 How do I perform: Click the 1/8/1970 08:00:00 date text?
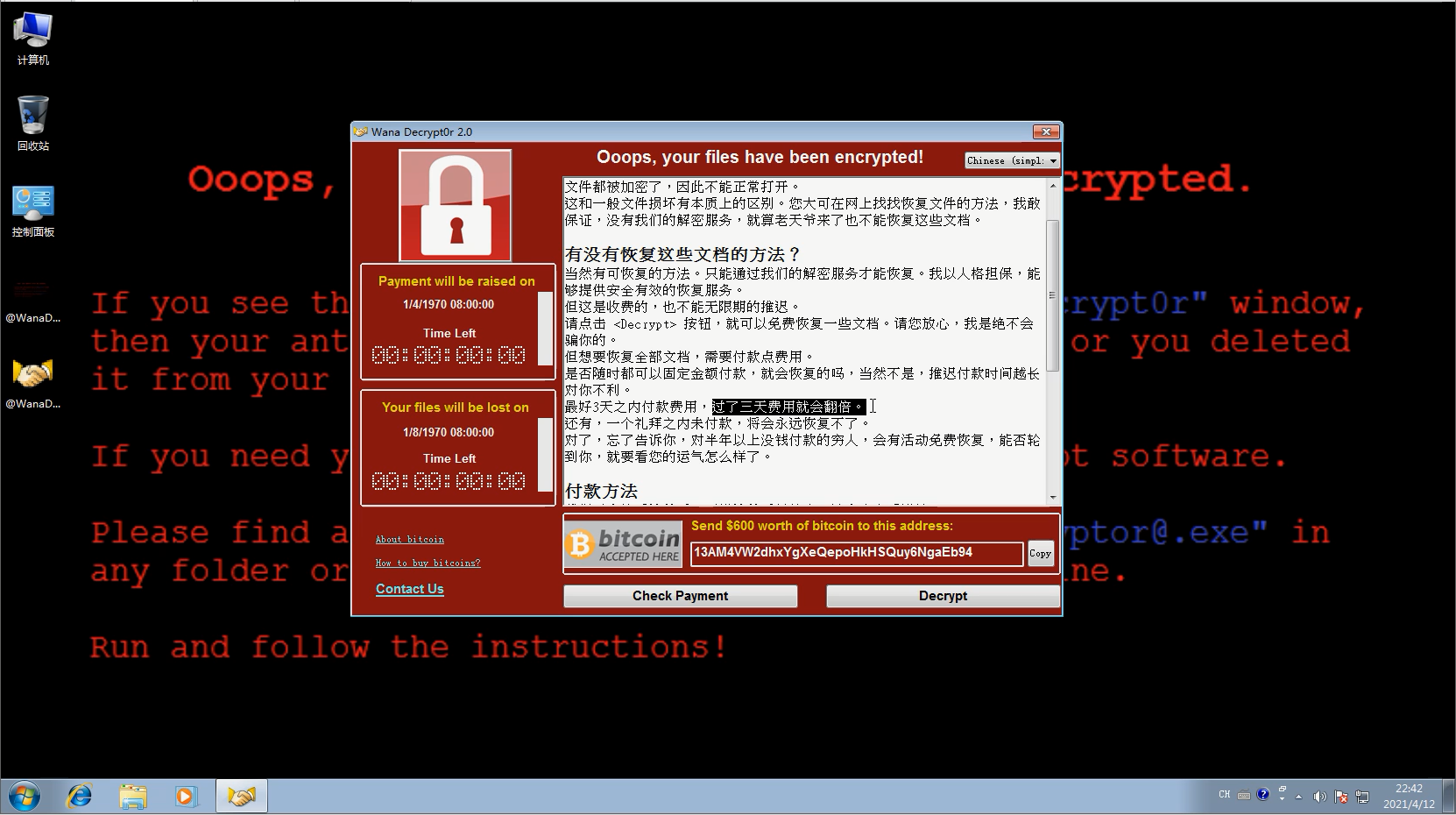pos(449,433)
